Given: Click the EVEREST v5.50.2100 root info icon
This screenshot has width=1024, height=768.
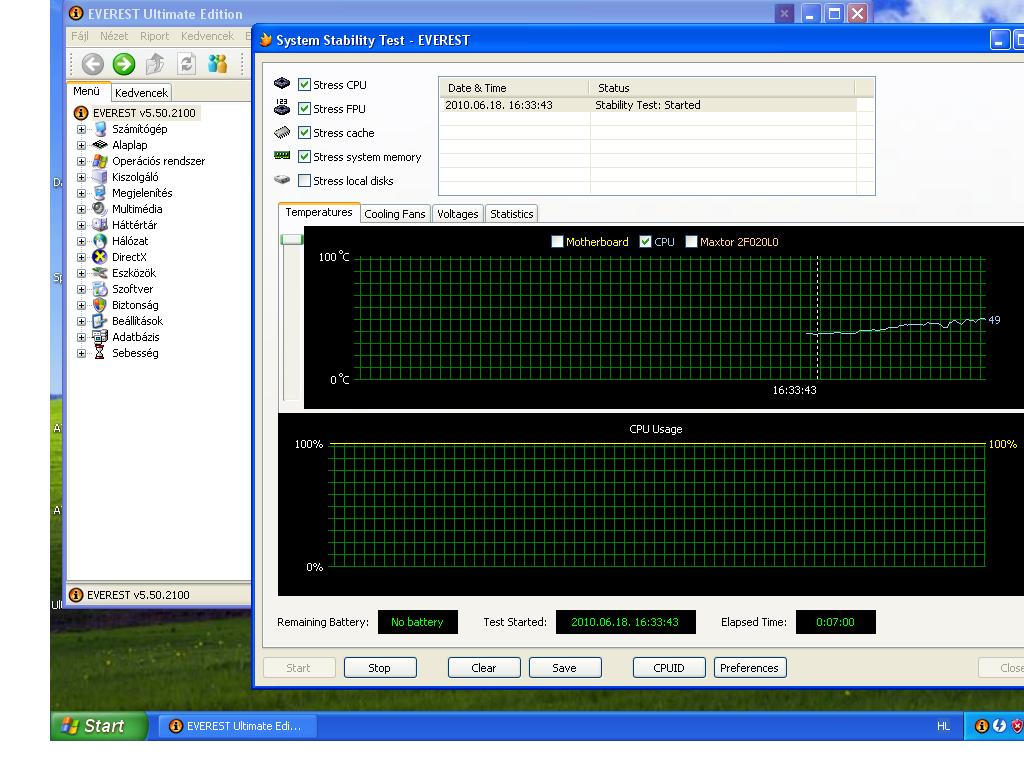Looking at the screenshot, I should pyautogui.click(x=81, y=113).
